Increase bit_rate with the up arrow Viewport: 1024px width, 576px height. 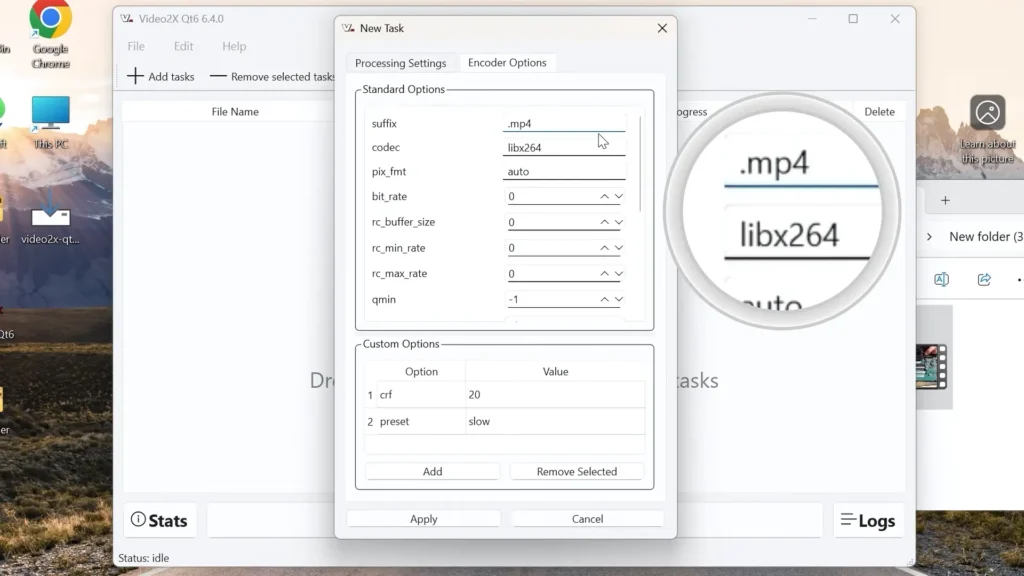[x=604, y=197]
